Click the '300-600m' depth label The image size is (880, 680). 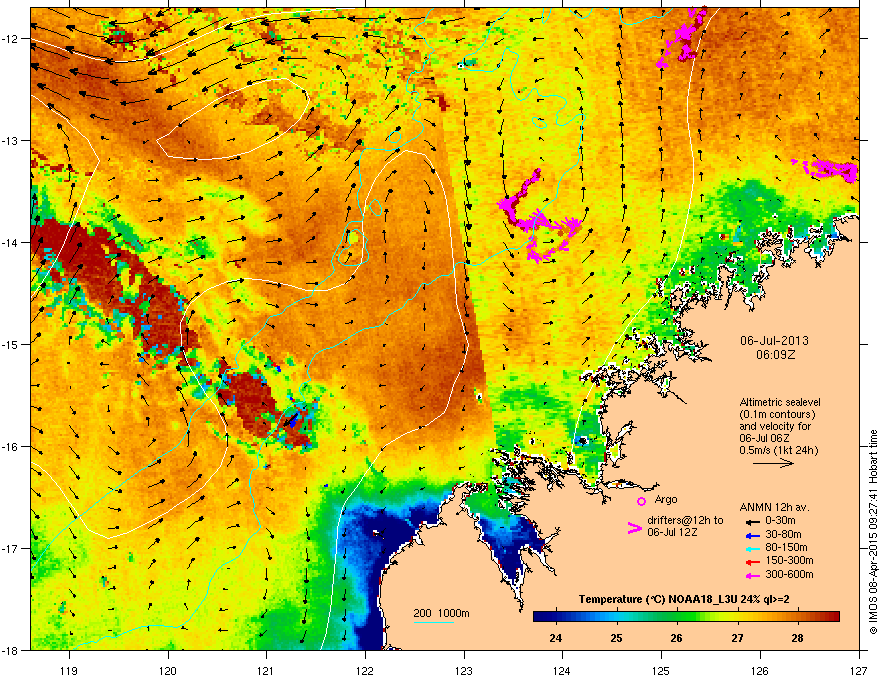(789, 574)
